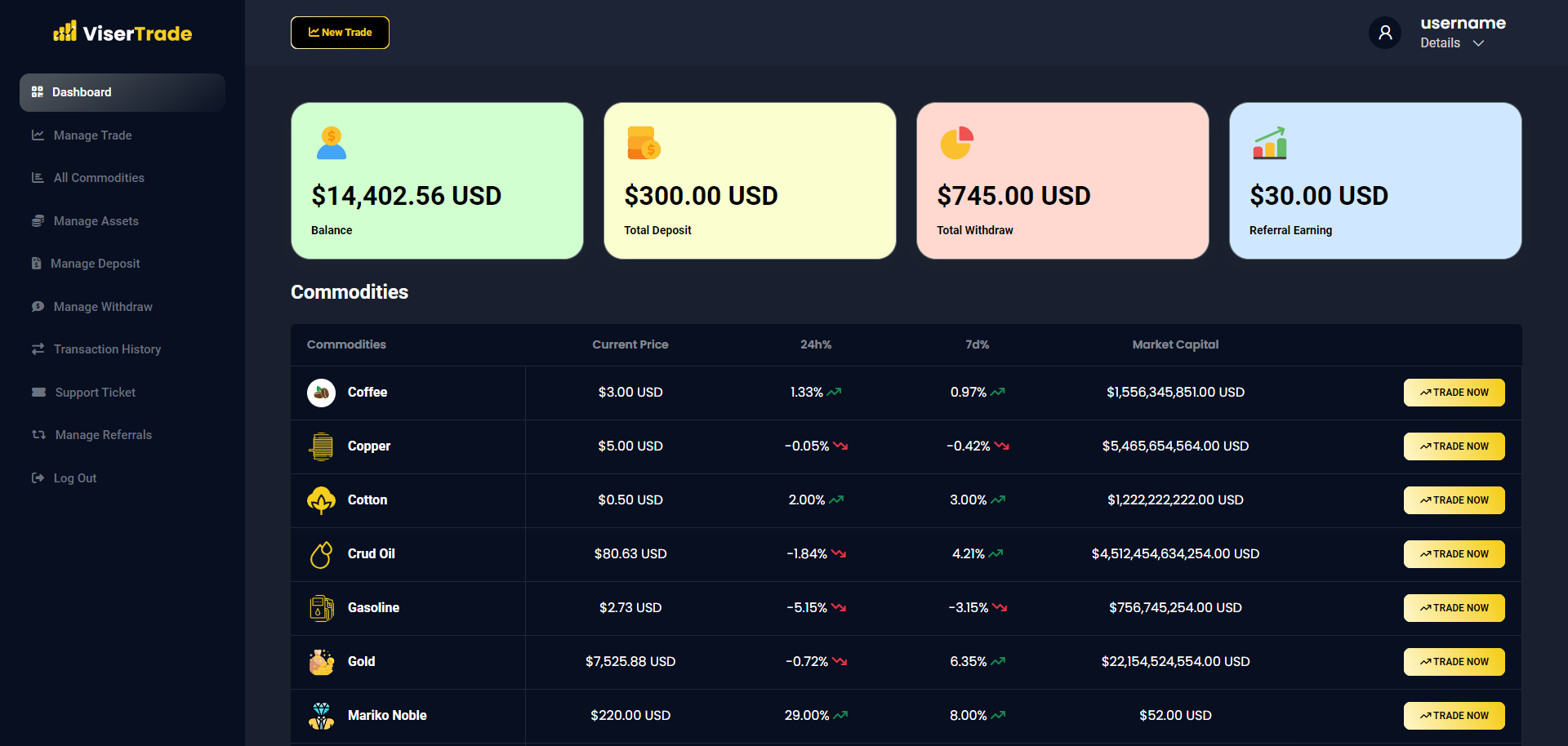
Task: Click the Crud Oil droplet icon
Action: point(321,554)
